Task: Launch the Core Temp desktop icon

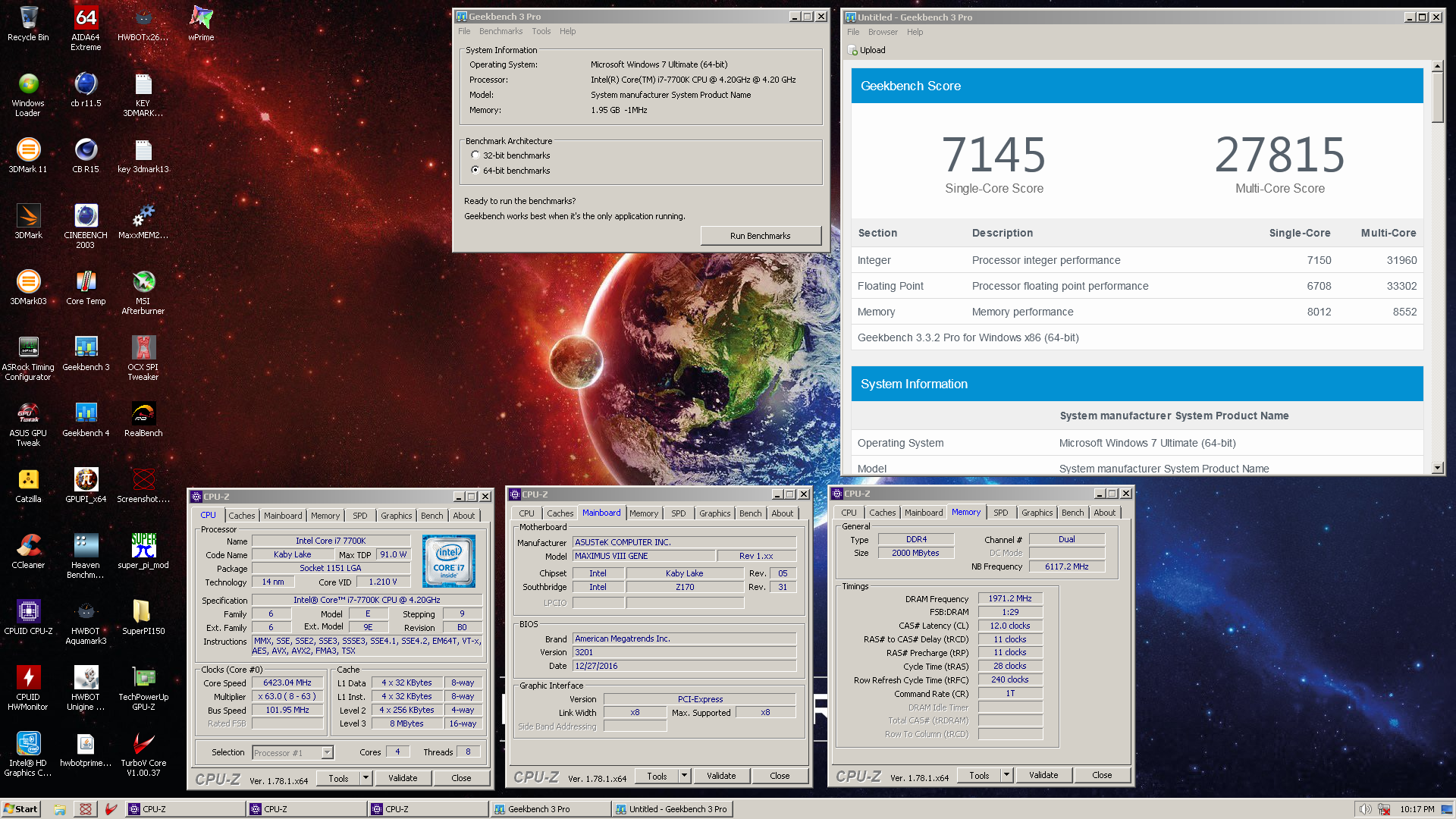Action: coord(86,287)
